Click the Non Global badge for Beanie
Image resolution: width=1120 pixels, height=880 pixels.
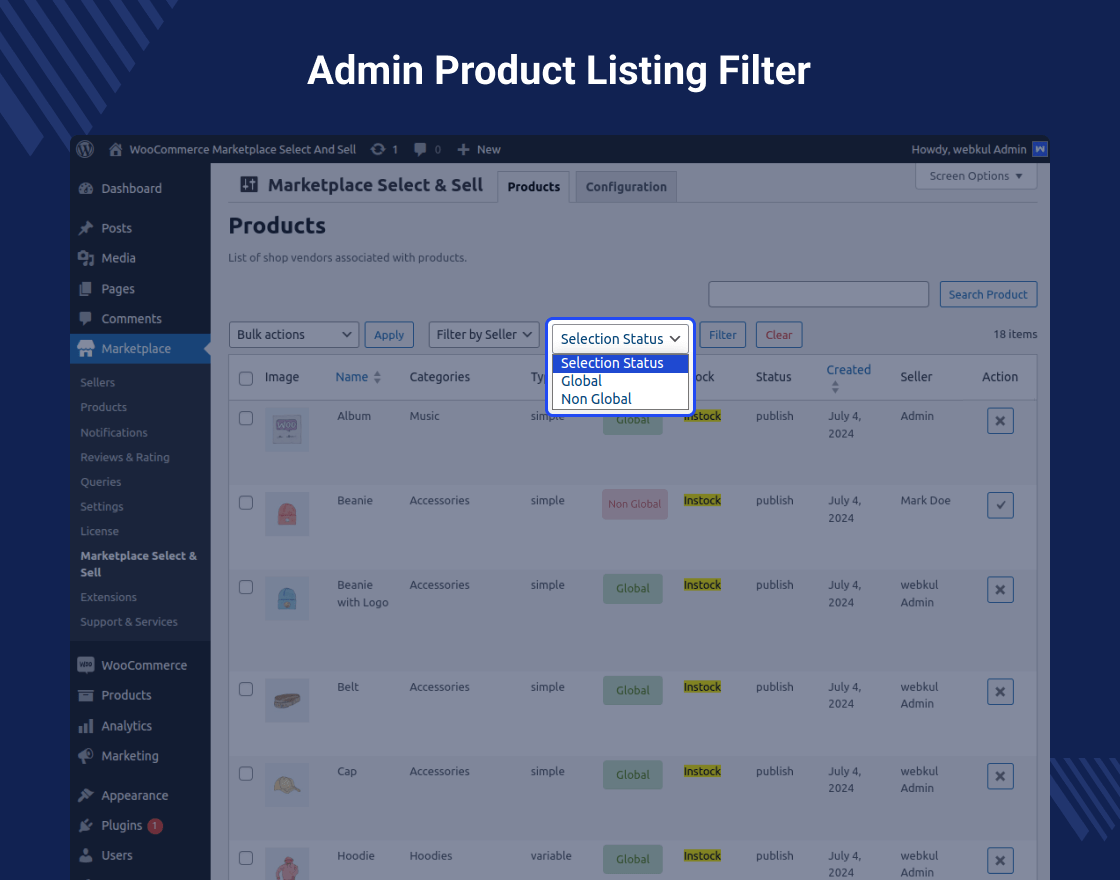click(x=634, y=504)
